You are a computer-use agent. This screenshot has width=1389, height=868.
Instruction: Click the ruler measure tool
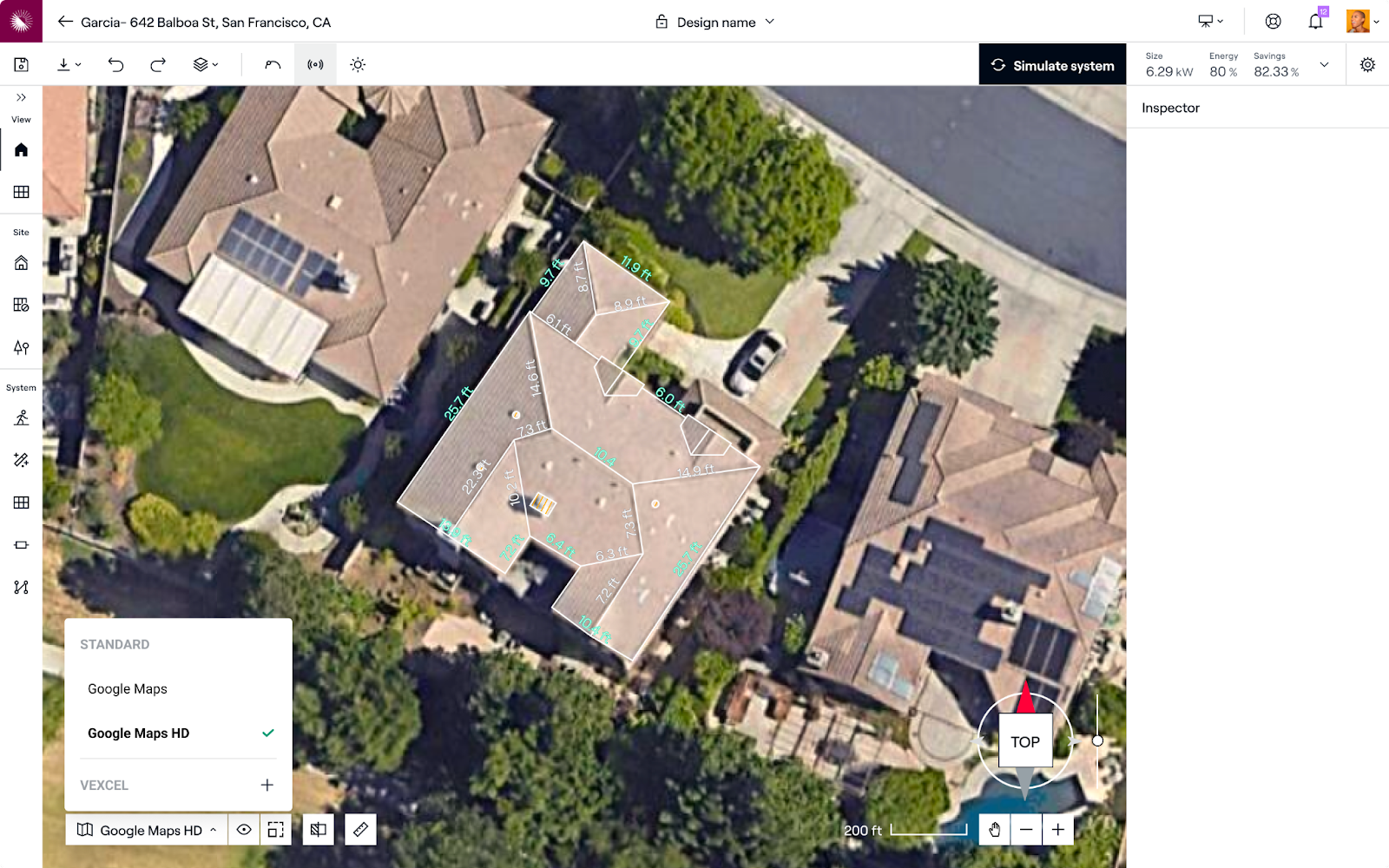click(360, 830)
